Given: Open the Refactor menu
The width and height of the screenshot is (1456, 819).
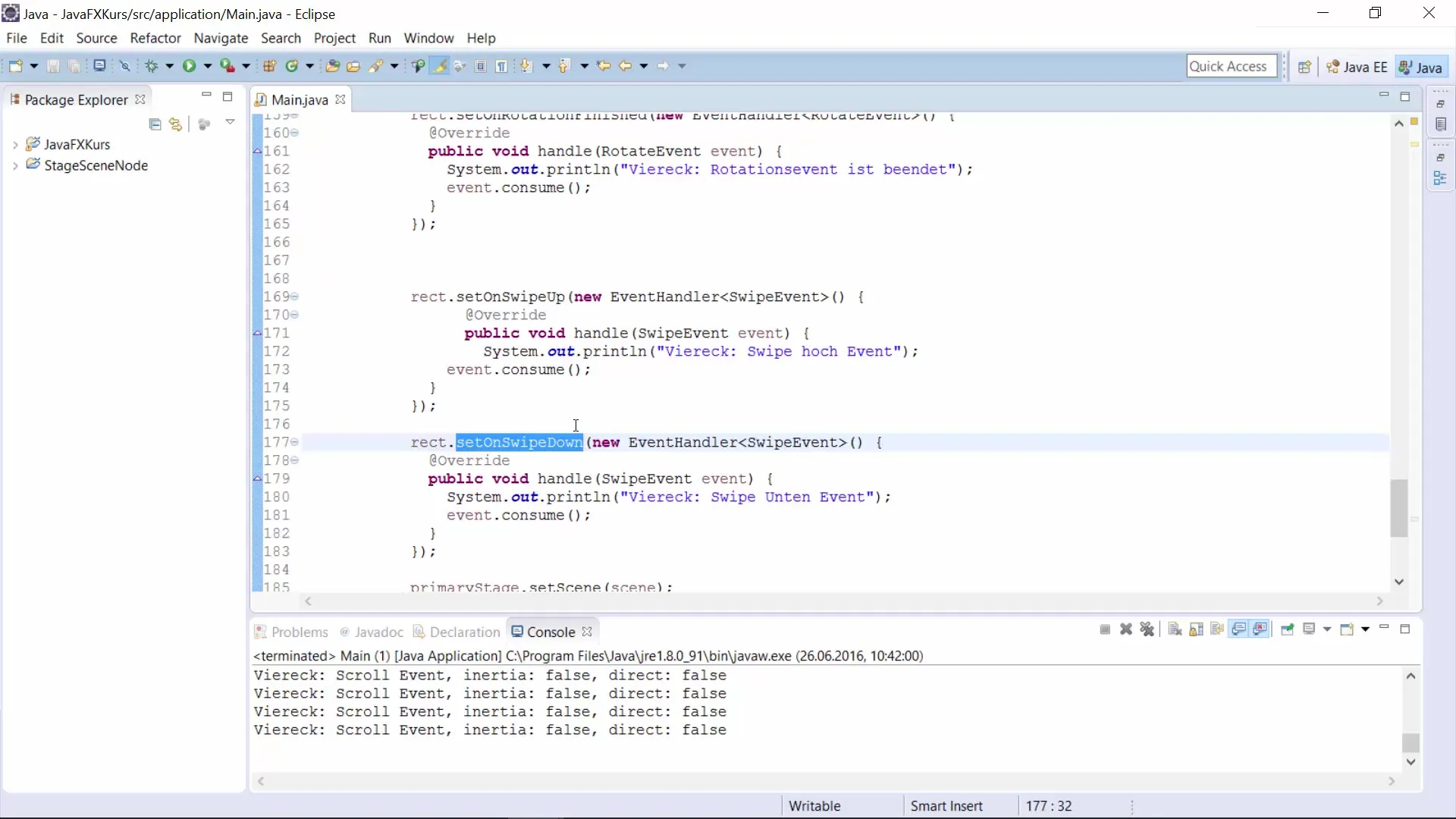Looking at the screenshot, I should pos(155,38).
